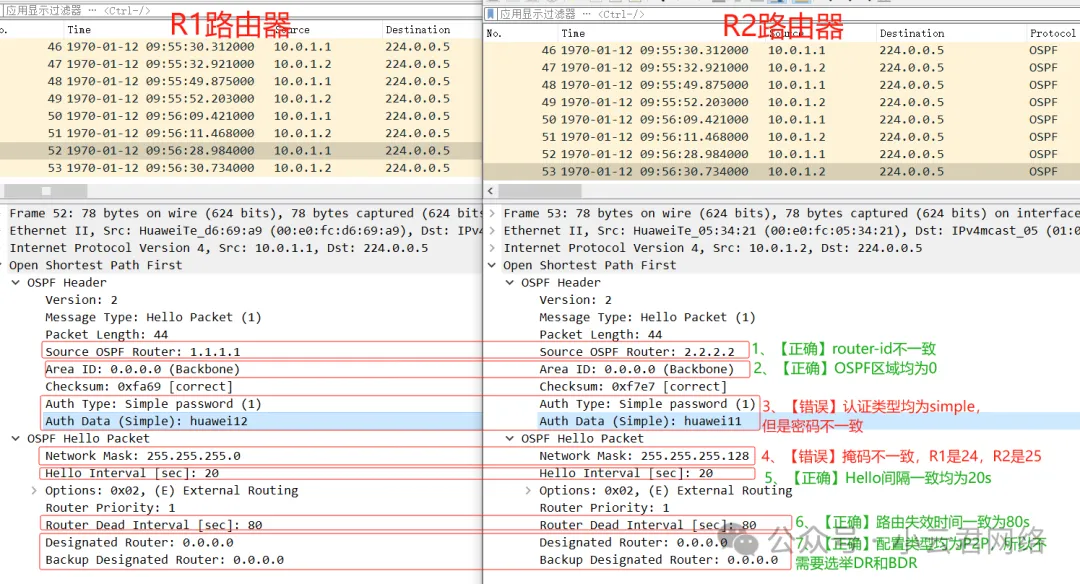Expand Options 0x02 under Network Mask 255.255.255.0
The image size is (1080, 584).
[34, 491]
